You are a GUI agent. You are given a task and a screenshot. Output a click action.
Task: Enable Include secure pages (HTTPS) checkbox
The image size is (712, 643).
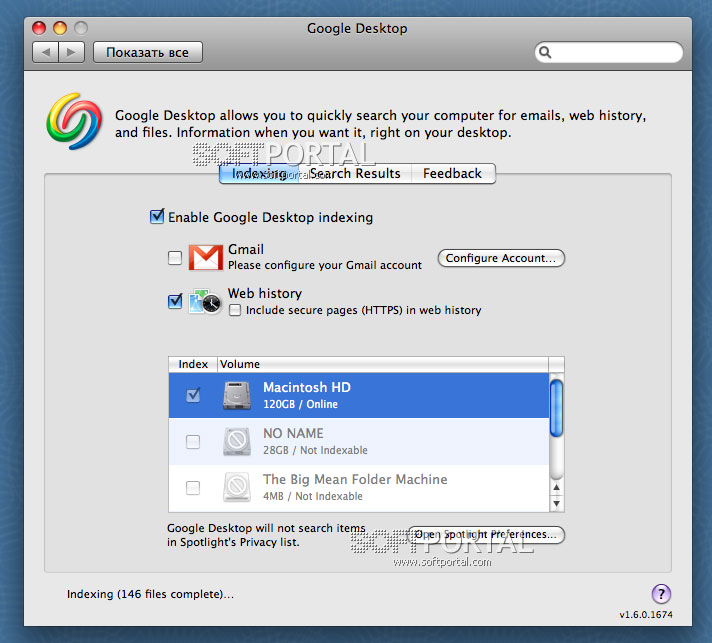point(235,310)
